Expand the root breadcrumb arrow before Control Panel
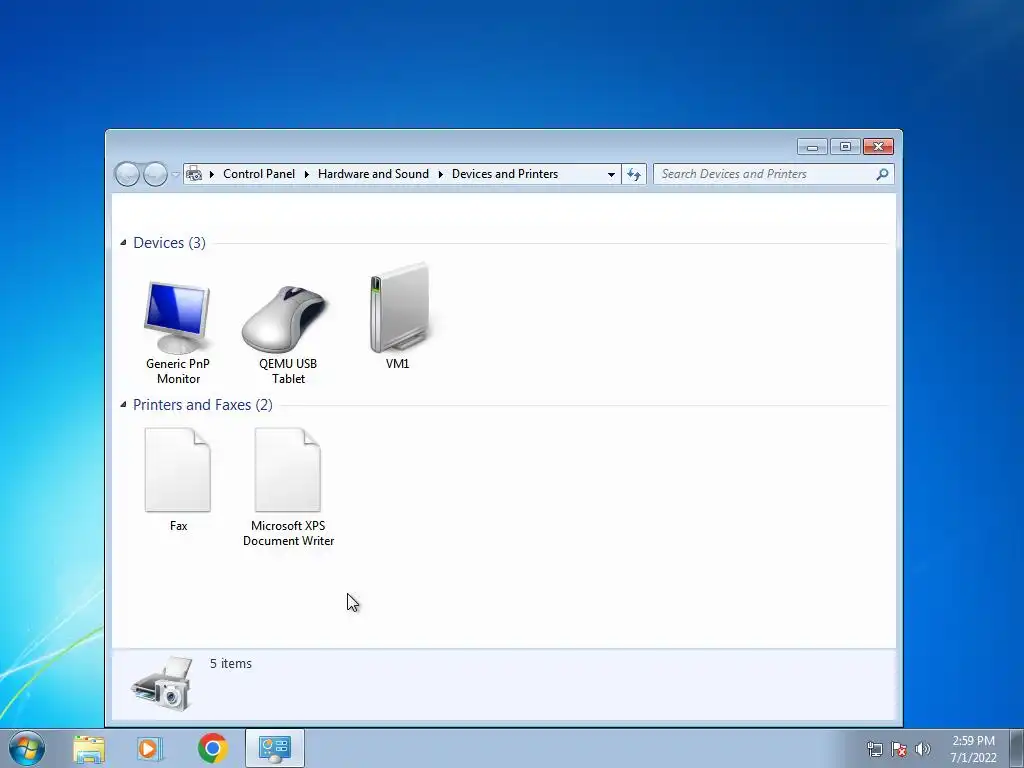 [212, 174]
